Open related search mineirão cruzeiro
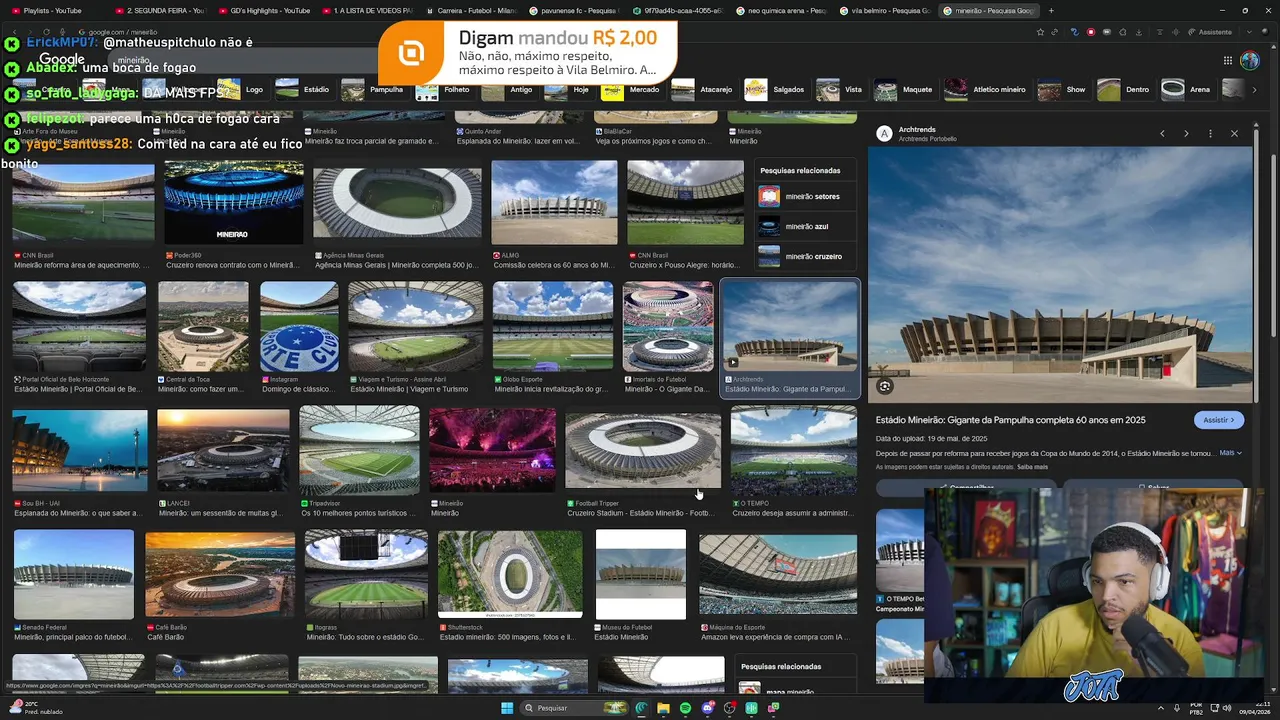1280x720 pixels. (x=806, y=256)
